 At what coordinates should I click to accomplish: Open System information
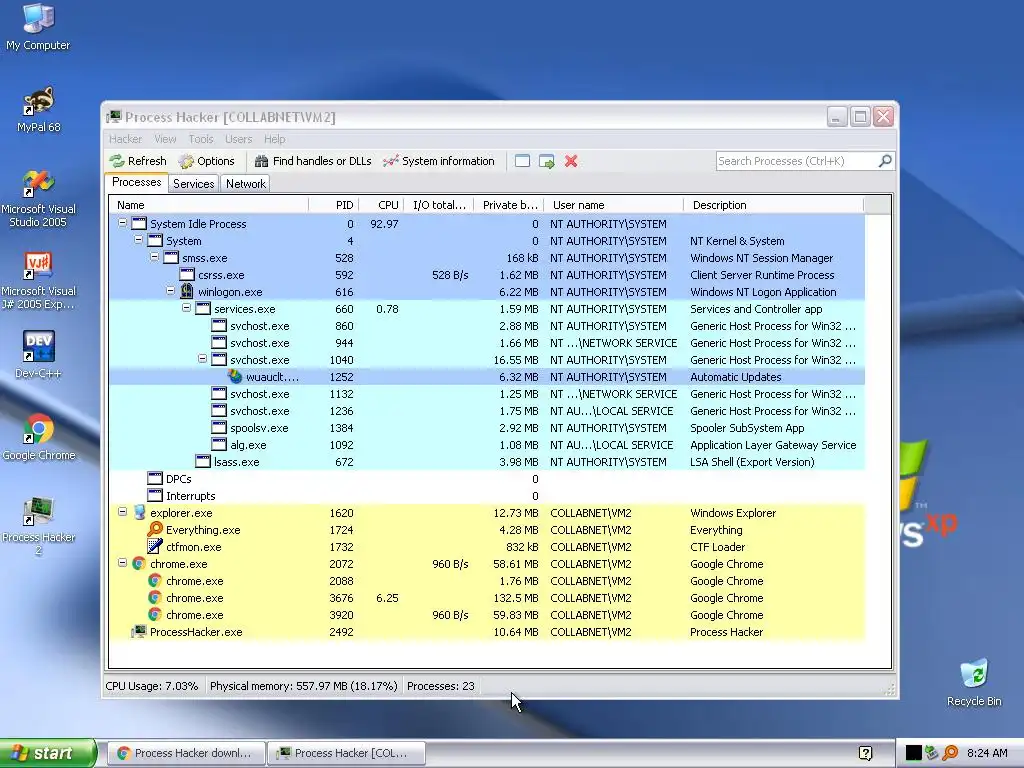click(x=439, y=161)
